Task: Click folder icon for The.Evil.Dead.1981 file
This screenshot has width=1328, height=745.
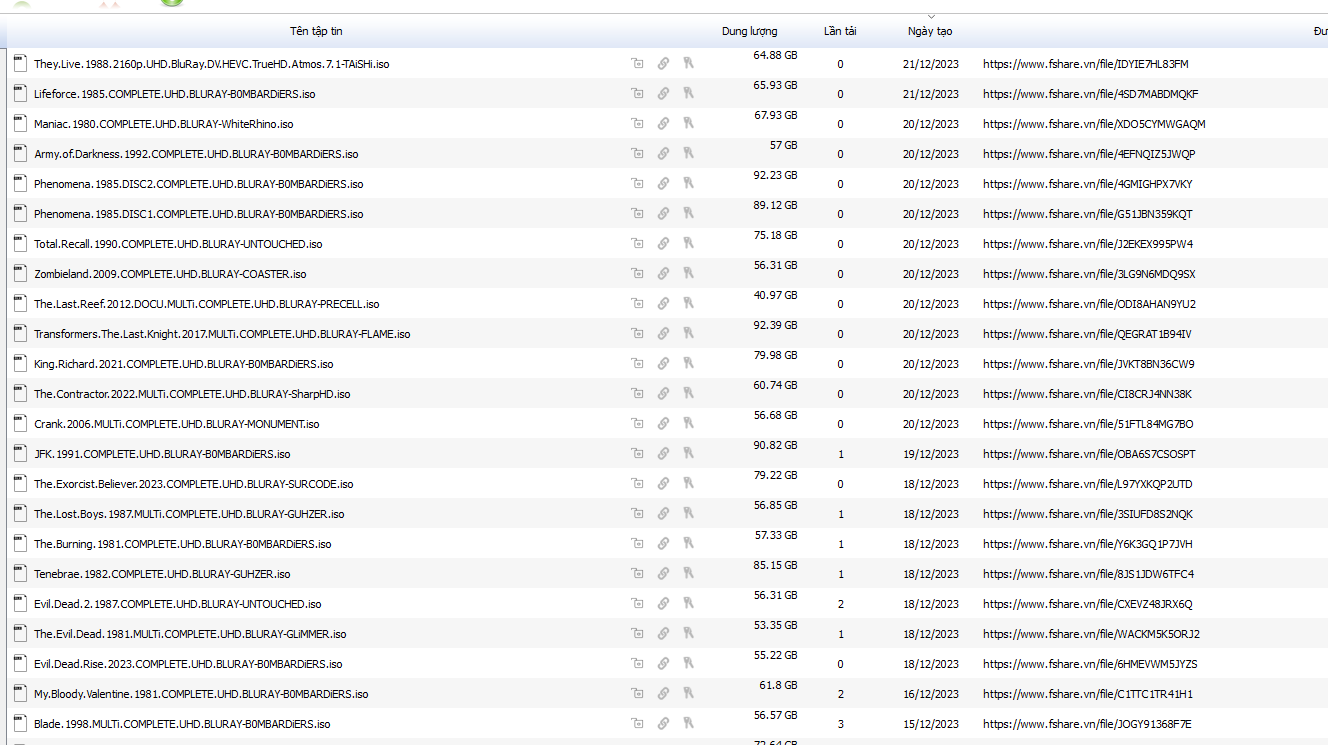Action: pos(637,634)
